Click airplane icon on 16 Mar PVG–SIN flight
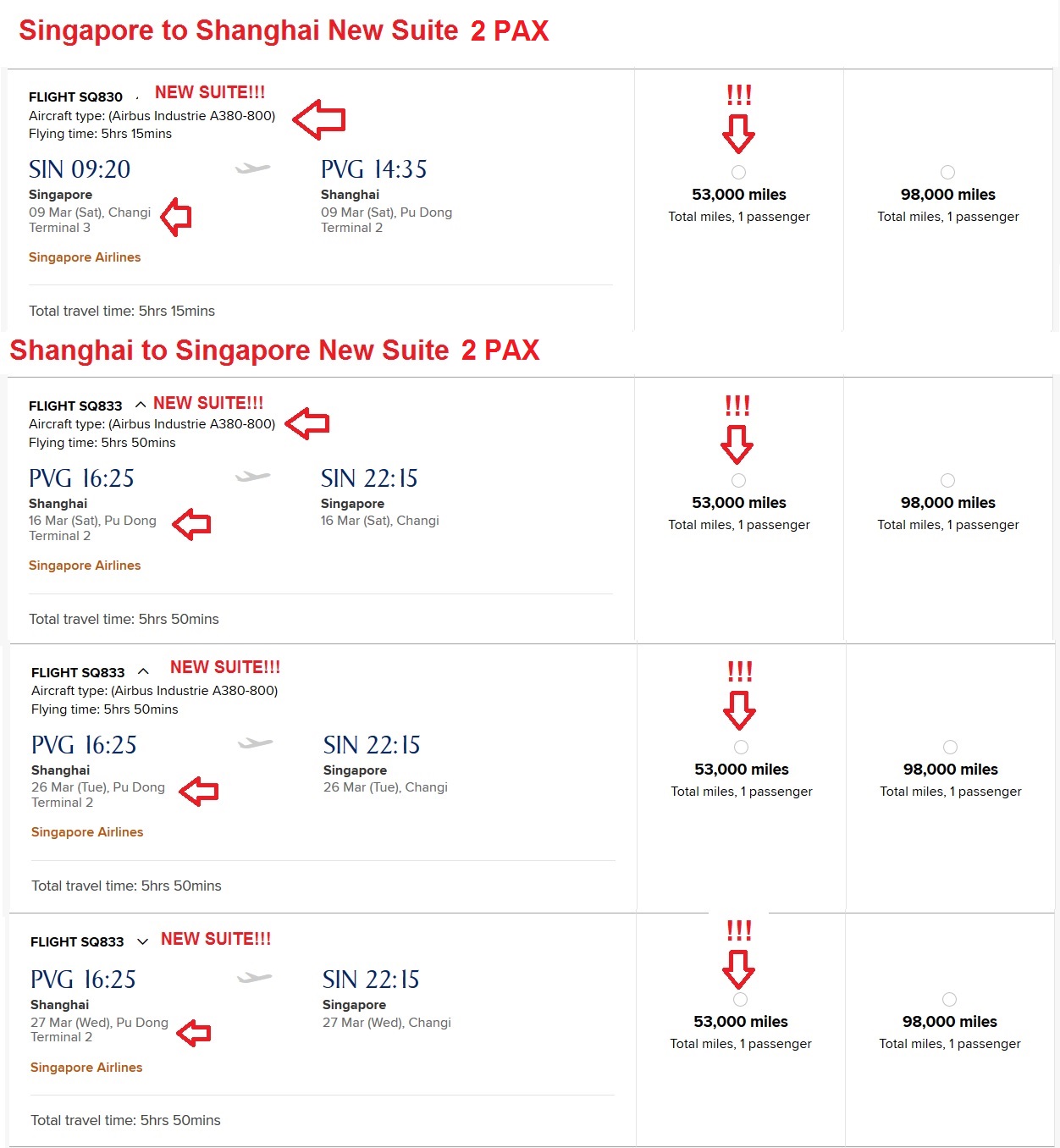Viewport: 1060px width, 1148px height. pyautogui.click(x=252, y=477)
